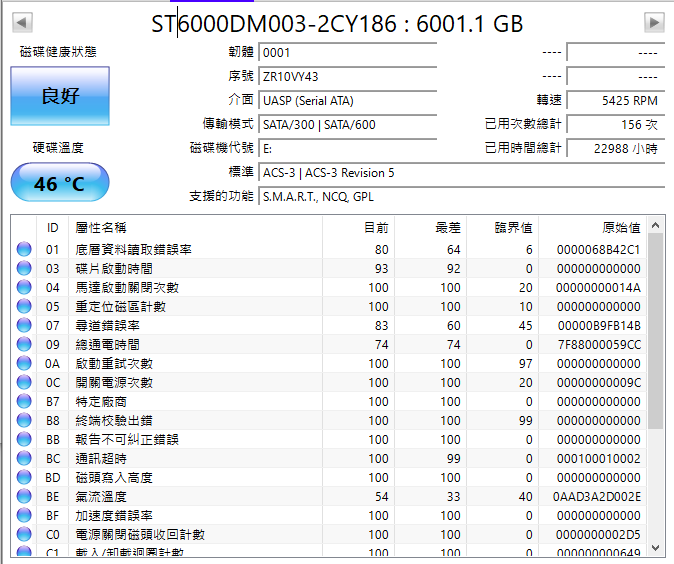The image size is (674, 564).
Task: Click status circle icon for attribute 01
Action: coord(24,249)
